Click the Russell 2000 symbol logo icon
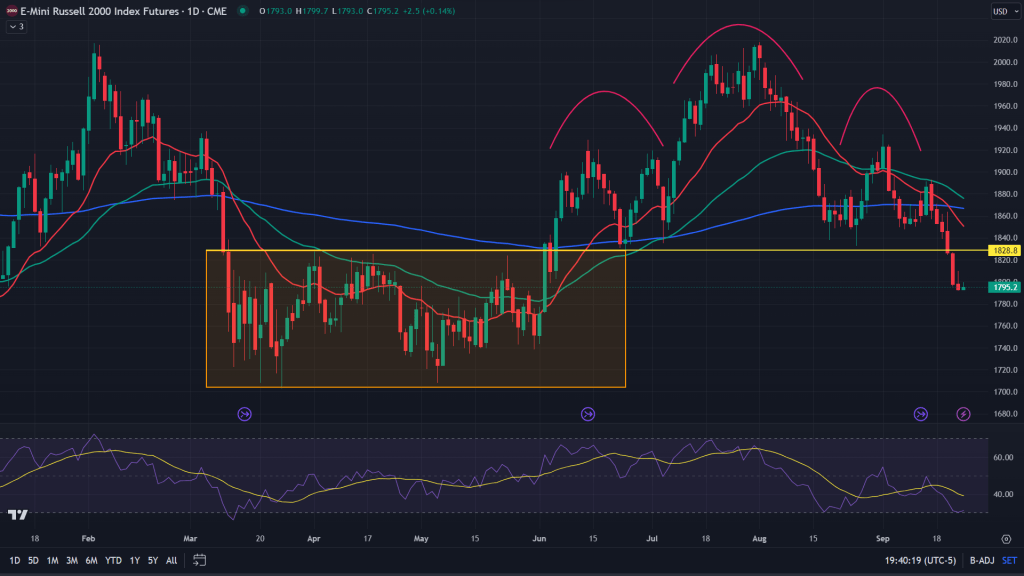 click(x=10, y=11)
